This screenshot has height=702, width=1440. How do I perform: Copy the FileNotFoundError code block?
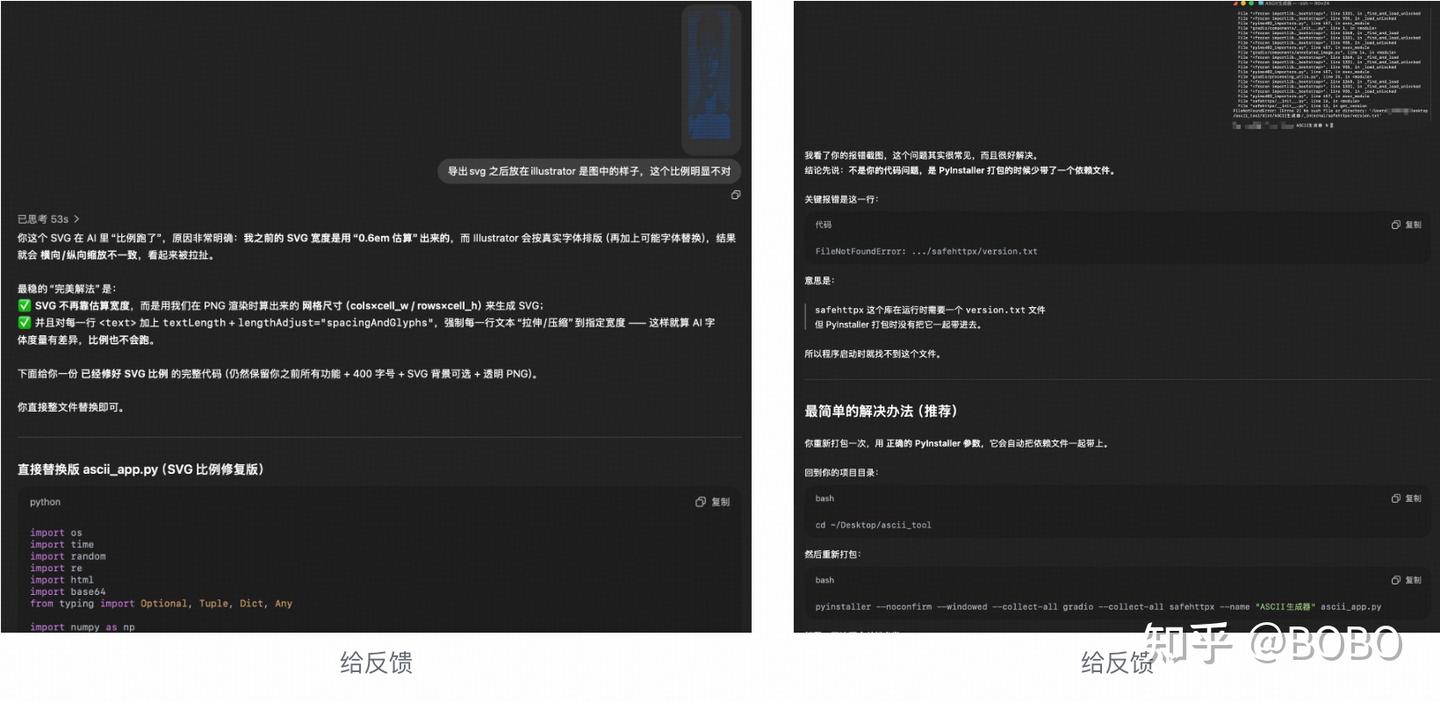coord(1405,225)
